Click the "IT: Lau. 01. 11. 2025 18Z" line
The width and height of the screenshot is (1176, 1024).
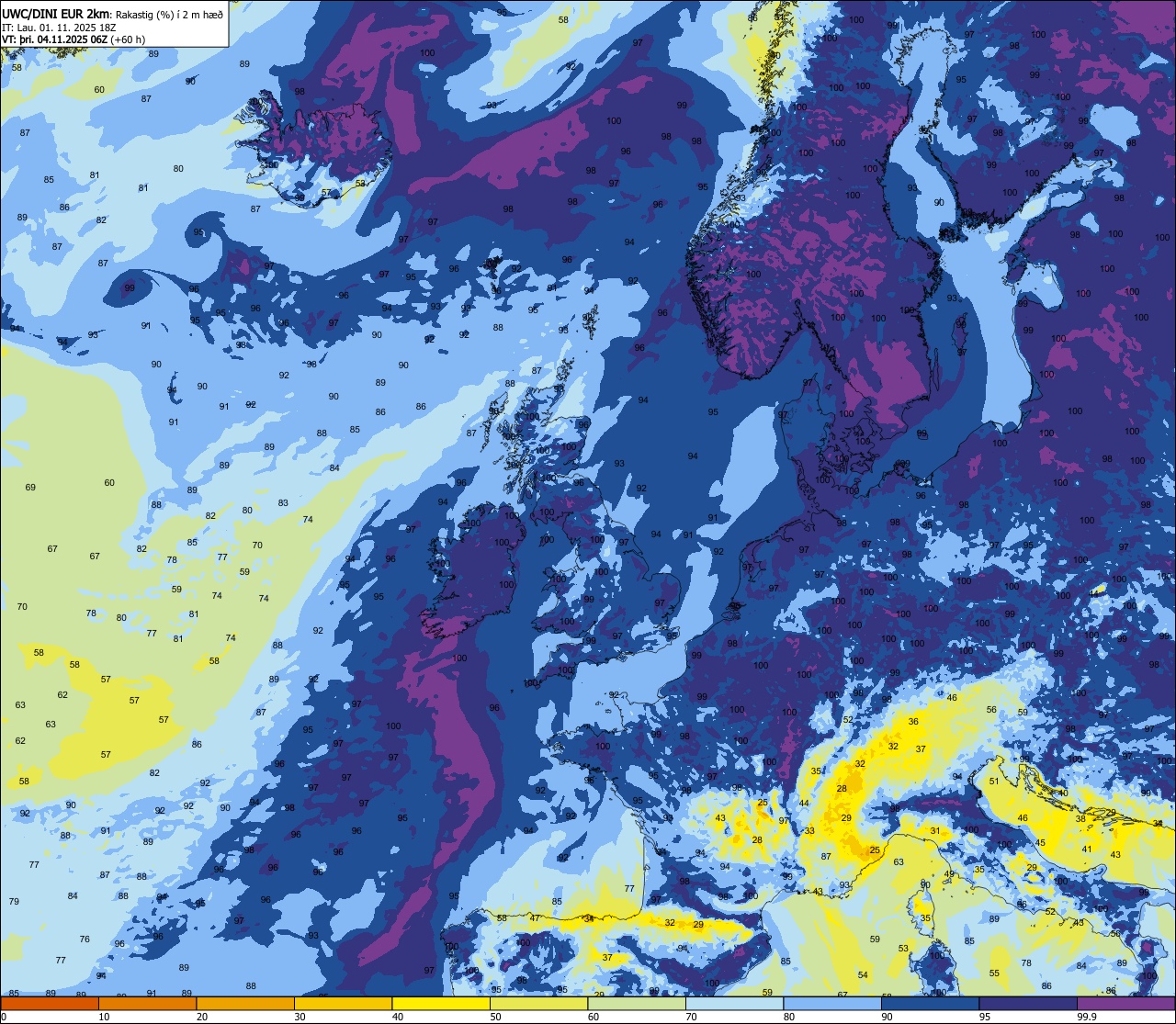click(x=59, y=27)
